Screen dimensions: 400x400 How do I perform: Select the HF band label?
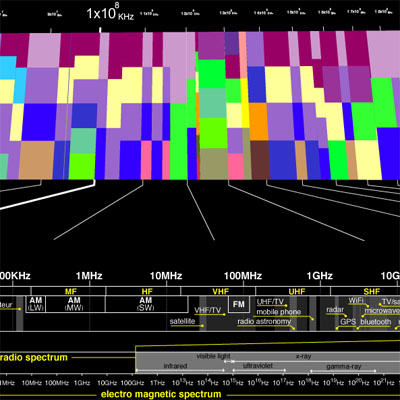(x=147, y=292)
